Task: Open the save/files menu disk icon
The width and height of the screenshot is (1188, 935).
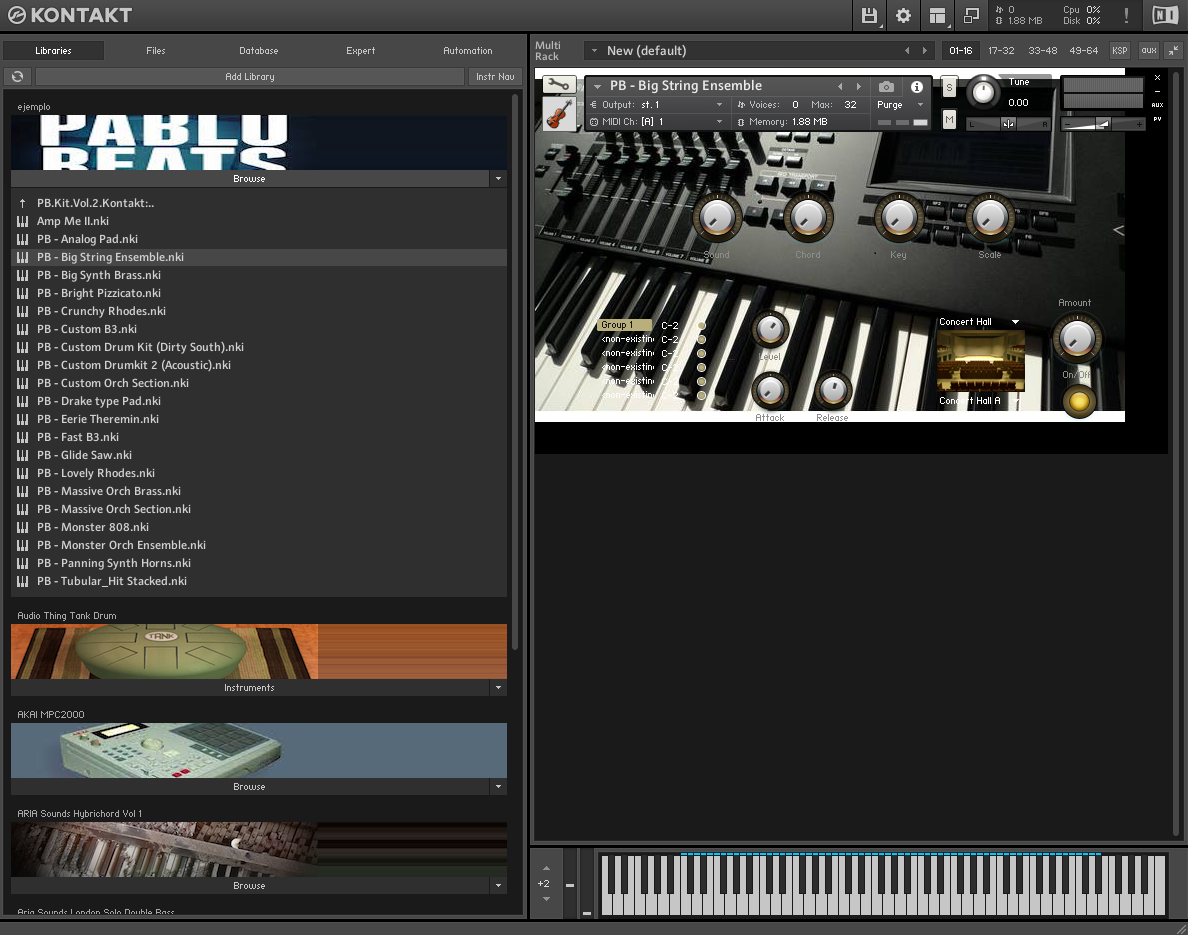Action: point(869,15)
